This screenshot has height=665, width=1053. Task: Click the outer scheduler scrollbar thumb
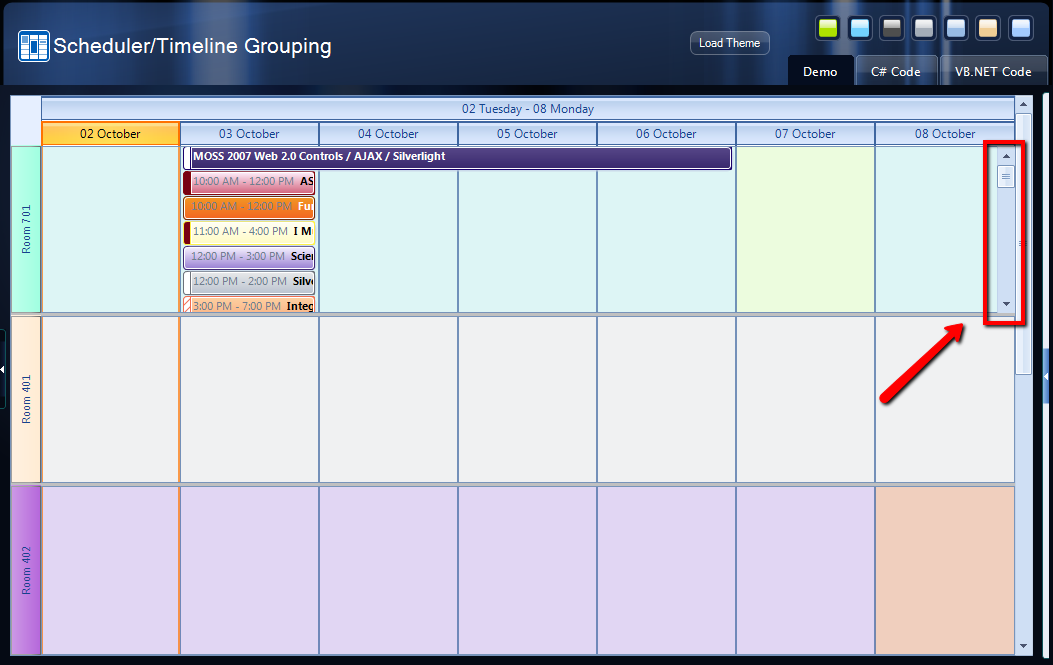(1023, 244)
